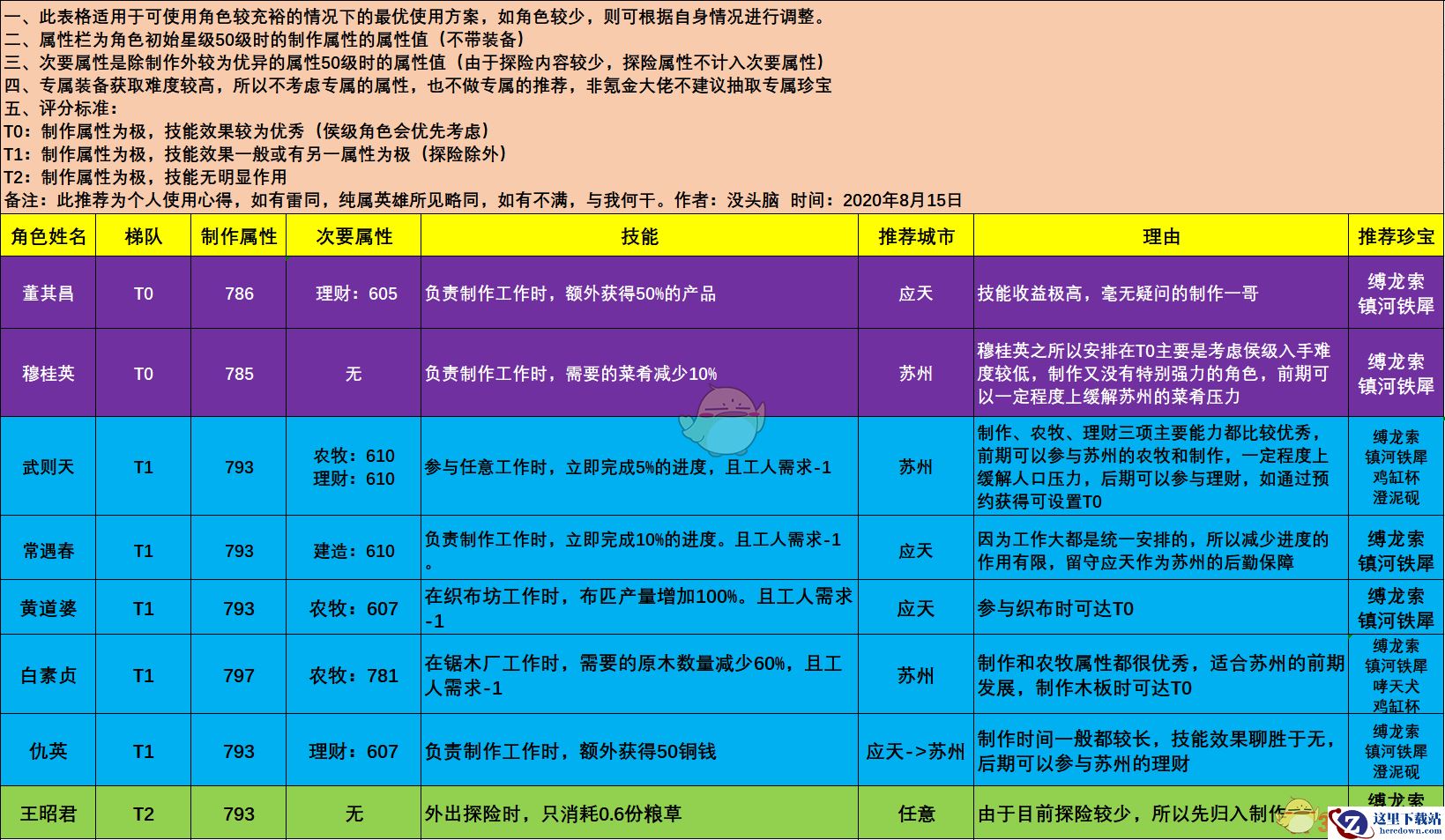The height and width of the screenshot is (840, 1445).
Task: Click the 推荐珍宝 column header
Action: [1397, 236]
